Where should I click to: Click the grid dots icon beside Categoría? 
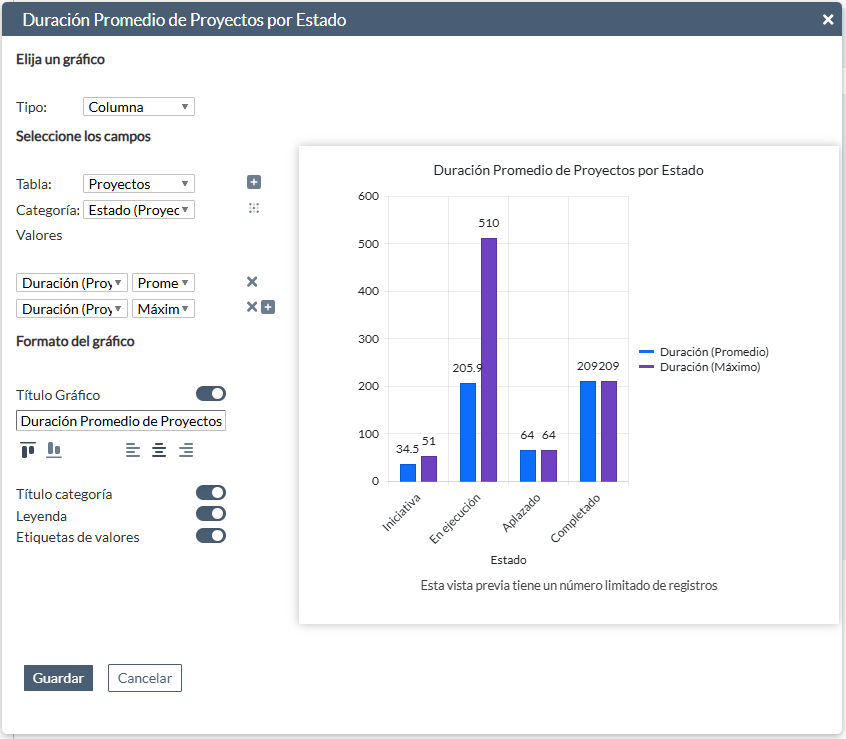point(254,208)
